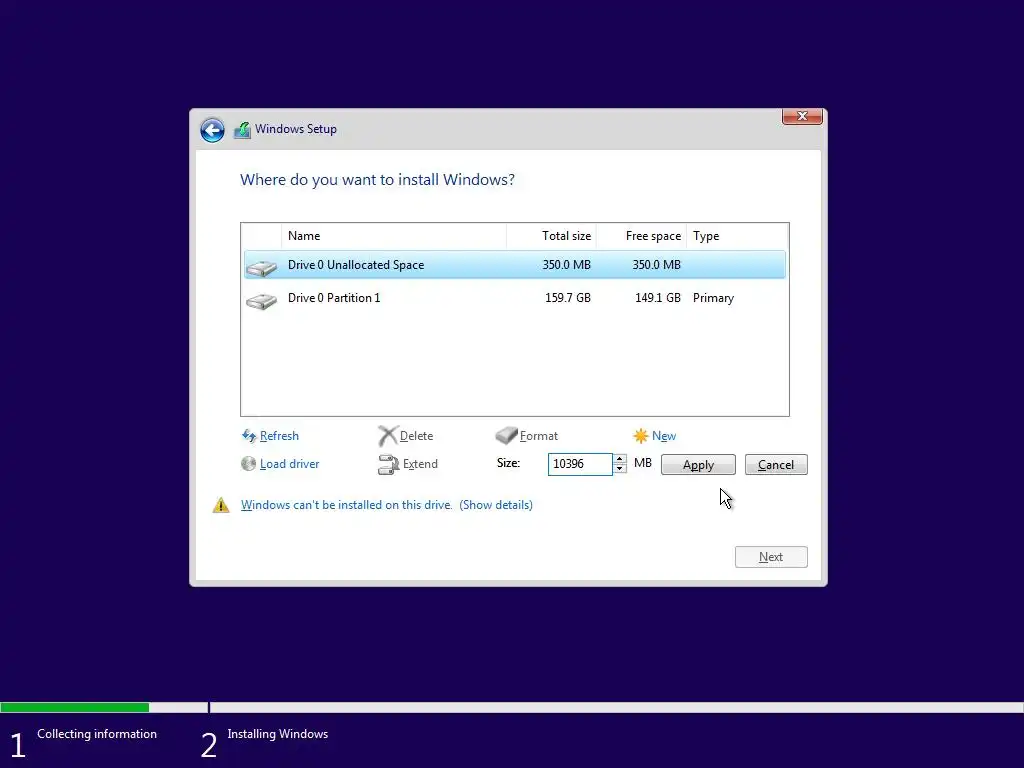Click the Extend partition icon
Screen dimensions: 1024x768
point(389,464)
